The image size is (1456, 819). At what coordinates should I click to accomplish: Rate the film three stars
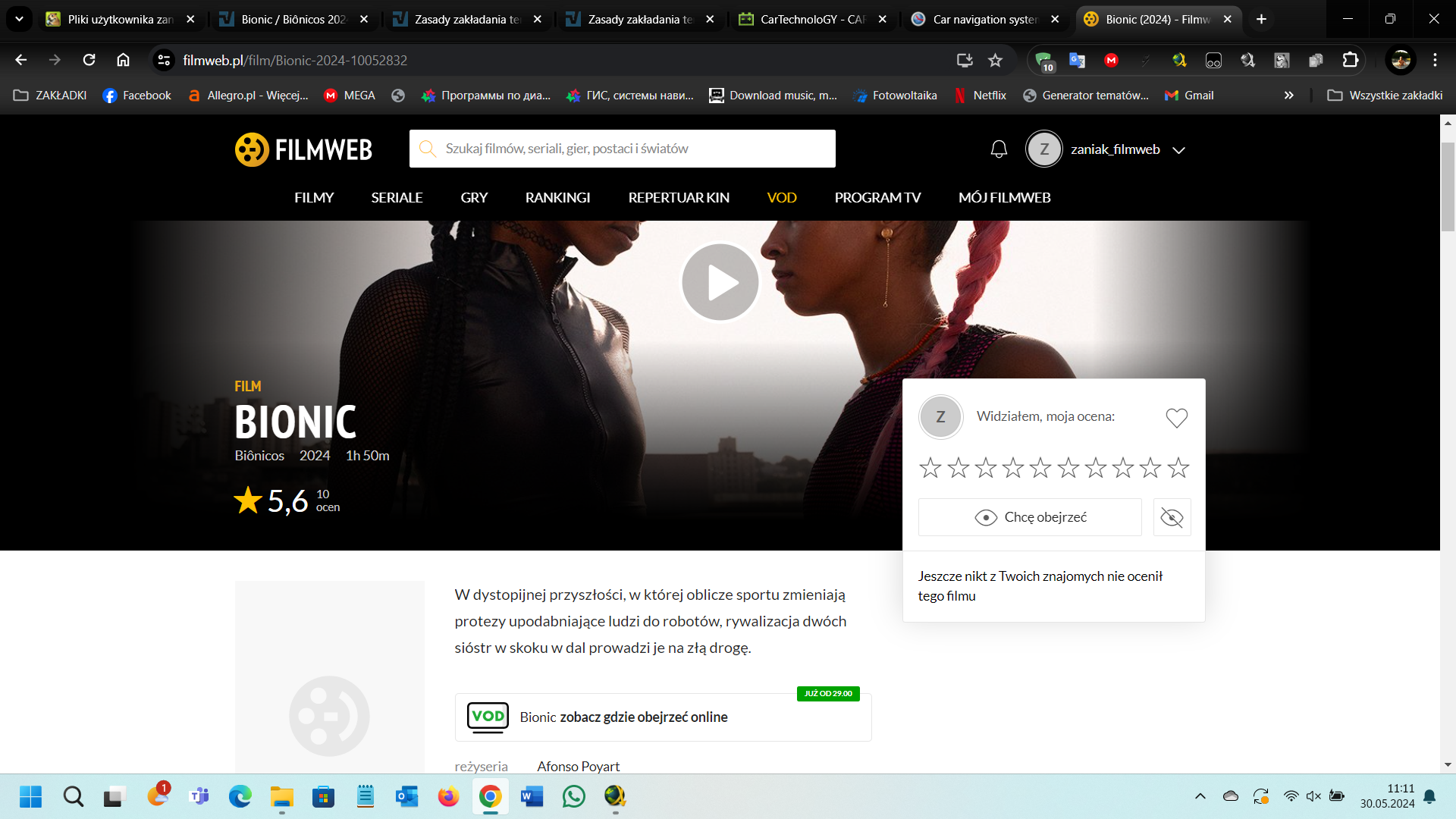(x=985, y=468)
